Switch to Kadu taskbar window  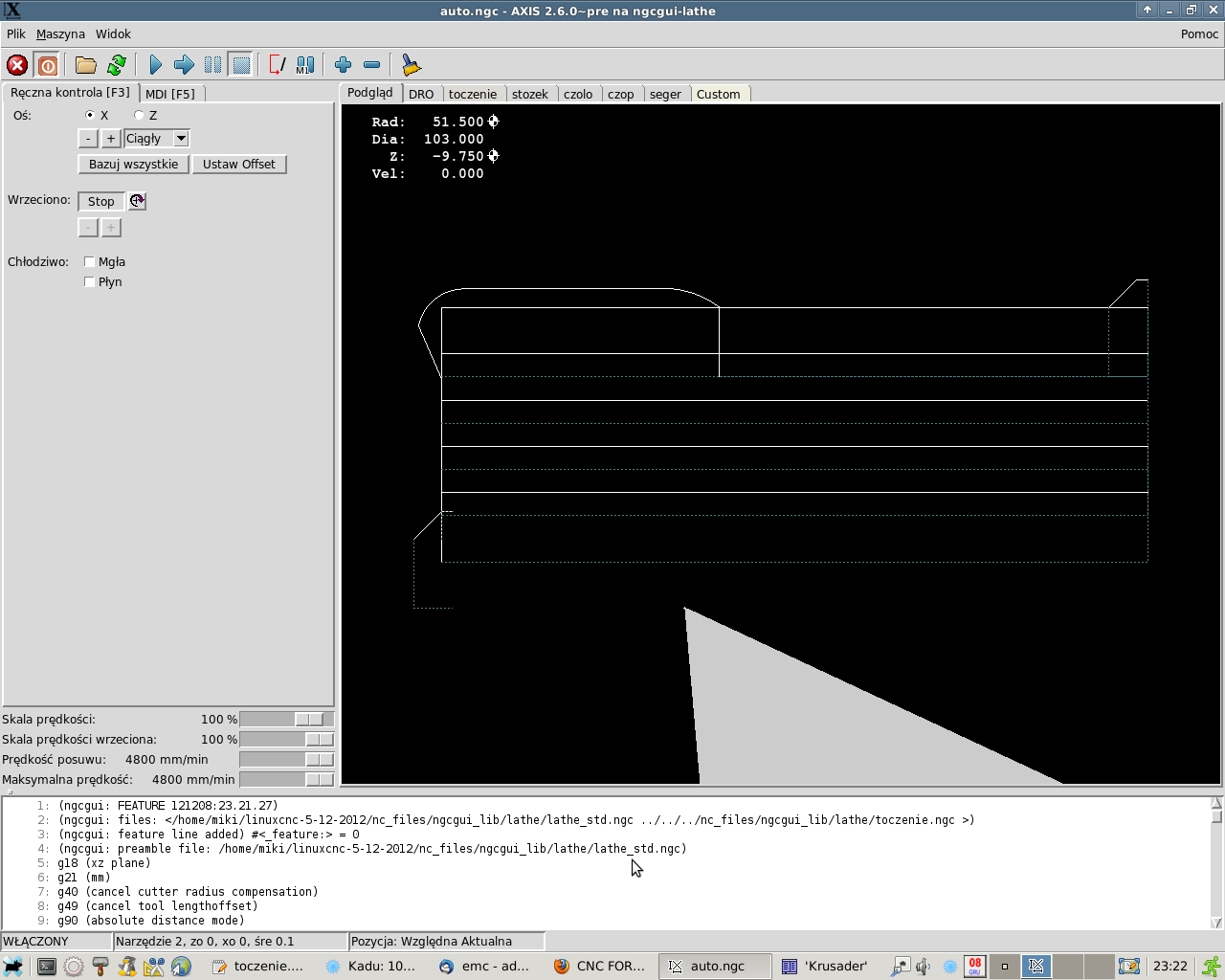coord(372,967)
